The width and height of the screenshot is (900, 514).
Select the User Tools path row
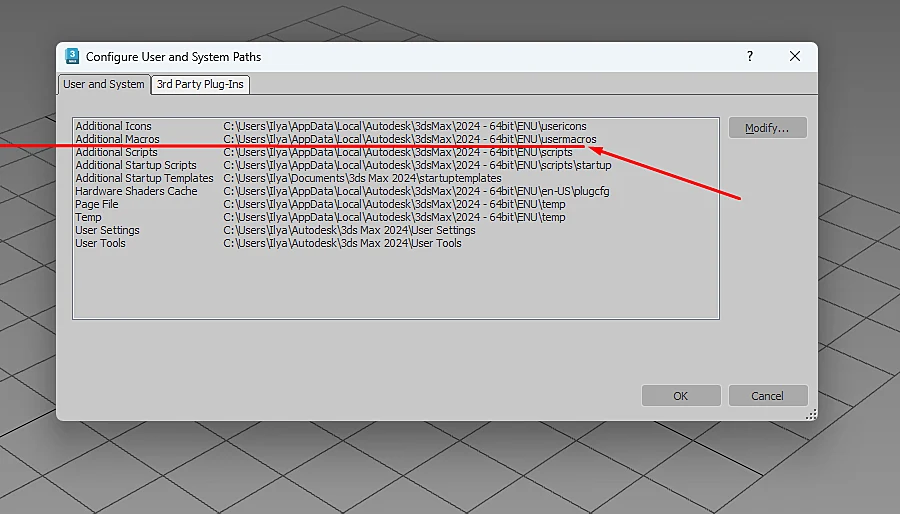tap(395, 243)
